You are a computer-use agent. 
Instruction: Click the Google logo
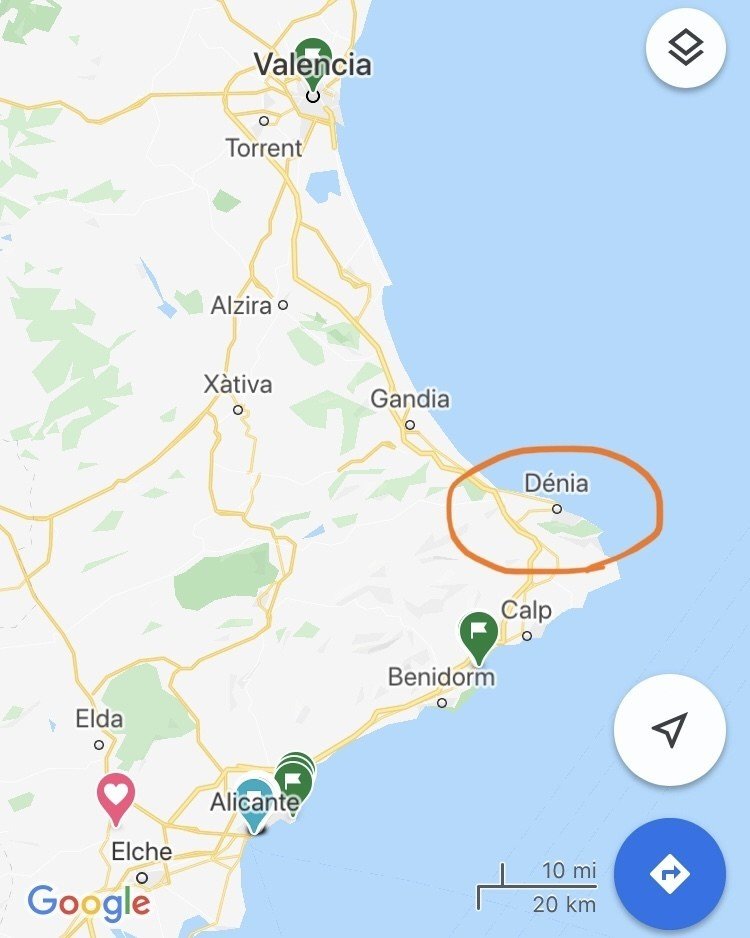pos(89,902)
